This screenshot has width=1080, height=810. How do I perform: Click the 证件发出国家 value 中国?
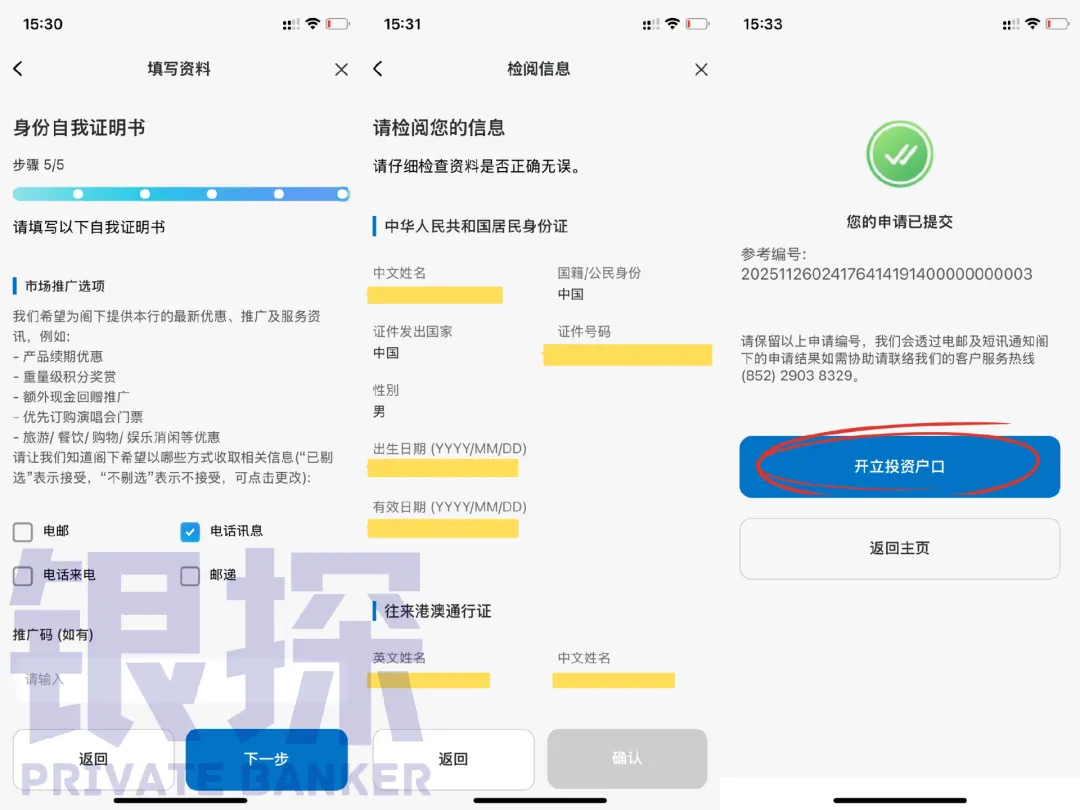(x=386, y=353)
